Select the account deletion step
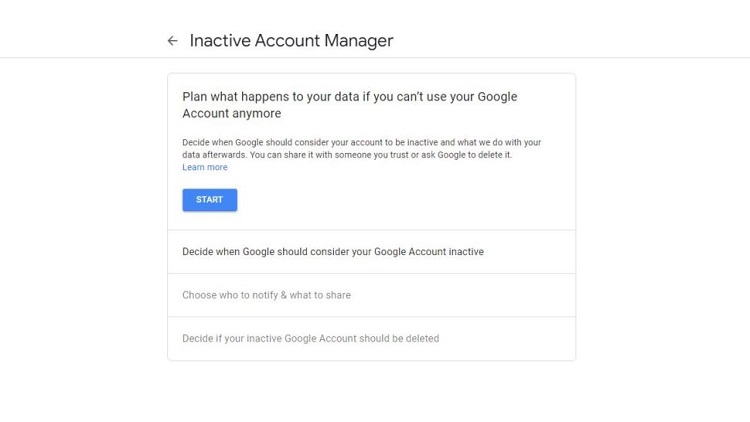Screen dimensions: 750x422 (310, 338)
